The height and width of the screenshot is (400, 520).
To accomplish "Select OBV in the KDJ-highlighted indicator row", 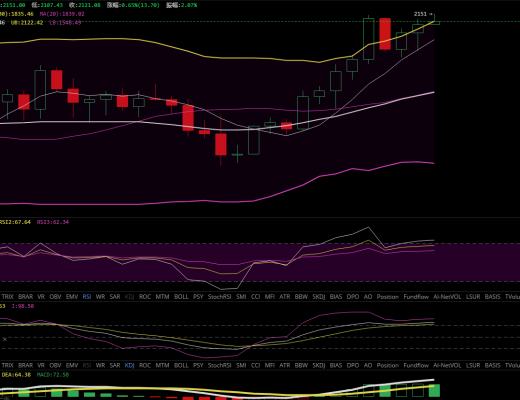I will coord(55,365).
